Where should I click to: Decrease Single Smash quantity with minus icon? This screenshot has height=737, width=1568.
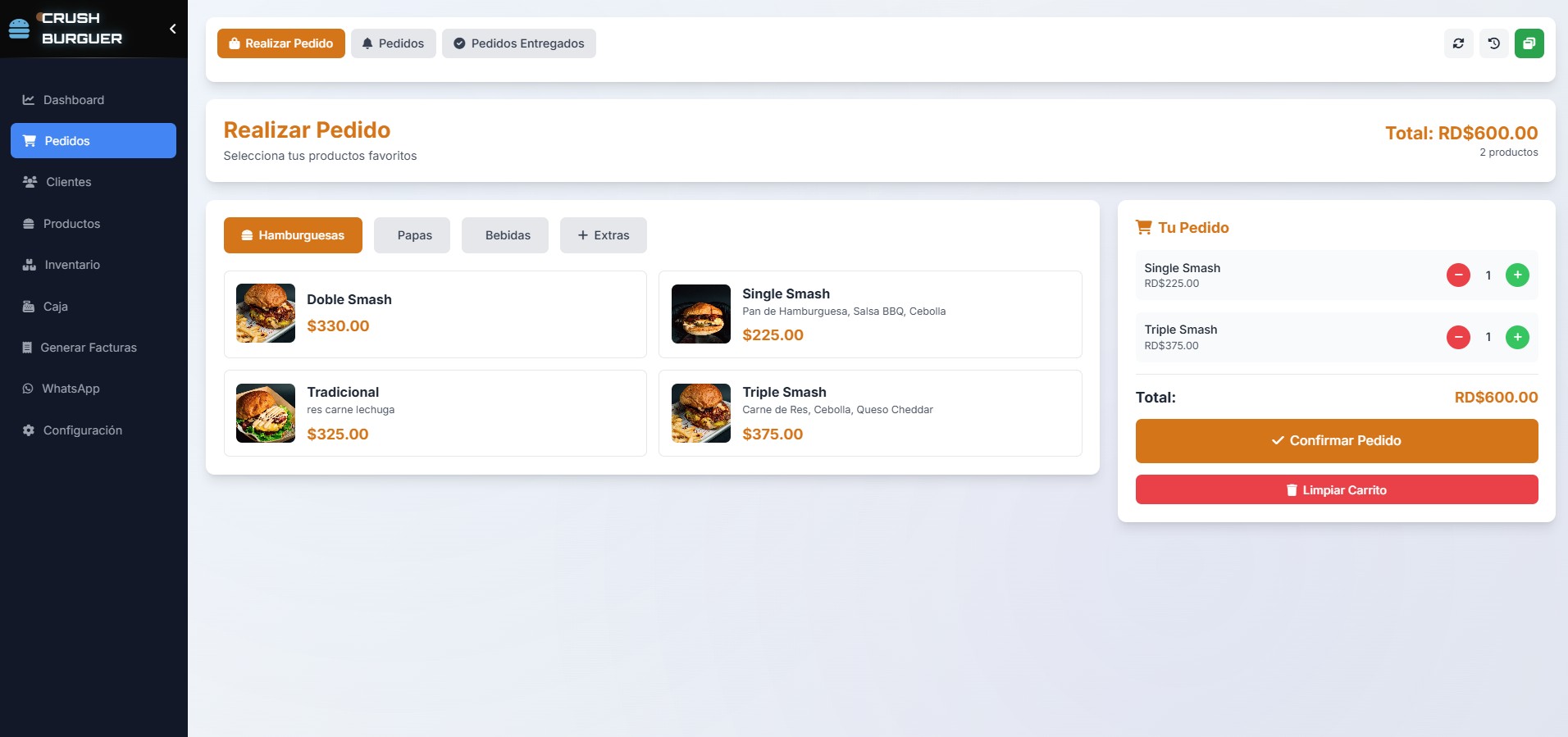tap(1458, 275)
